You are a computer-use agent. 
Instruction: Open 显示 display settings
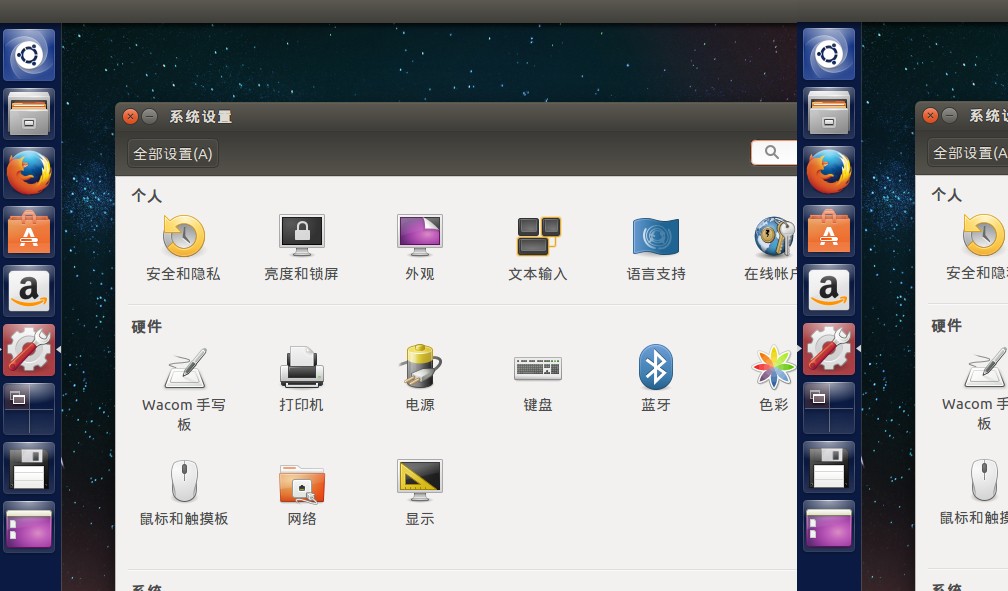(x=420, y=493)
